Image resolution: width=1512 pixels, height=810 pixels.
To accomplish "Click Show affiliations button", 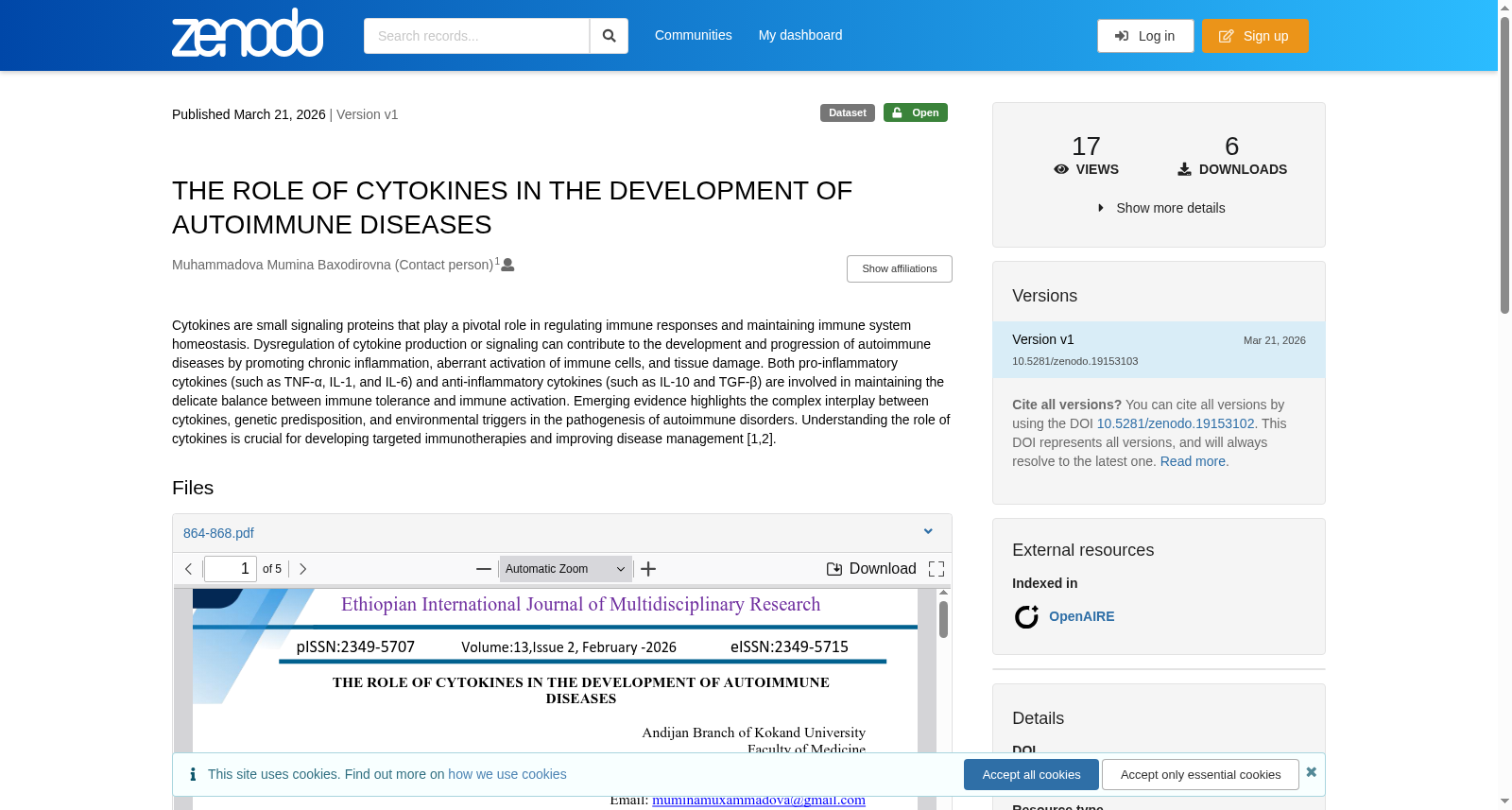I will [x=900, y=268].
